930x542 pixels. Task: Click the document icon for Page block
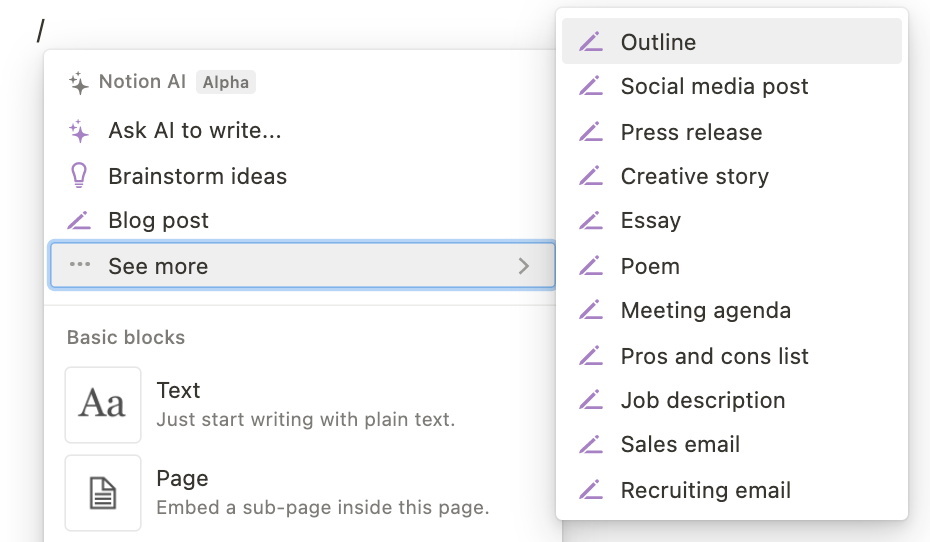coord(103,493)
